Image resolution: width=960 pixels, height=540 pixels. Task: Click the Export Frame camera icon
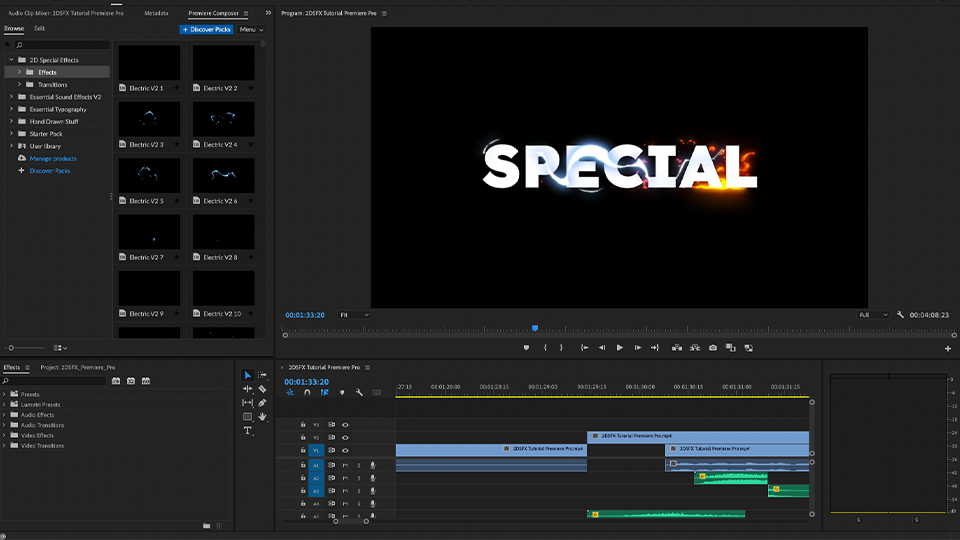point(712,348)
